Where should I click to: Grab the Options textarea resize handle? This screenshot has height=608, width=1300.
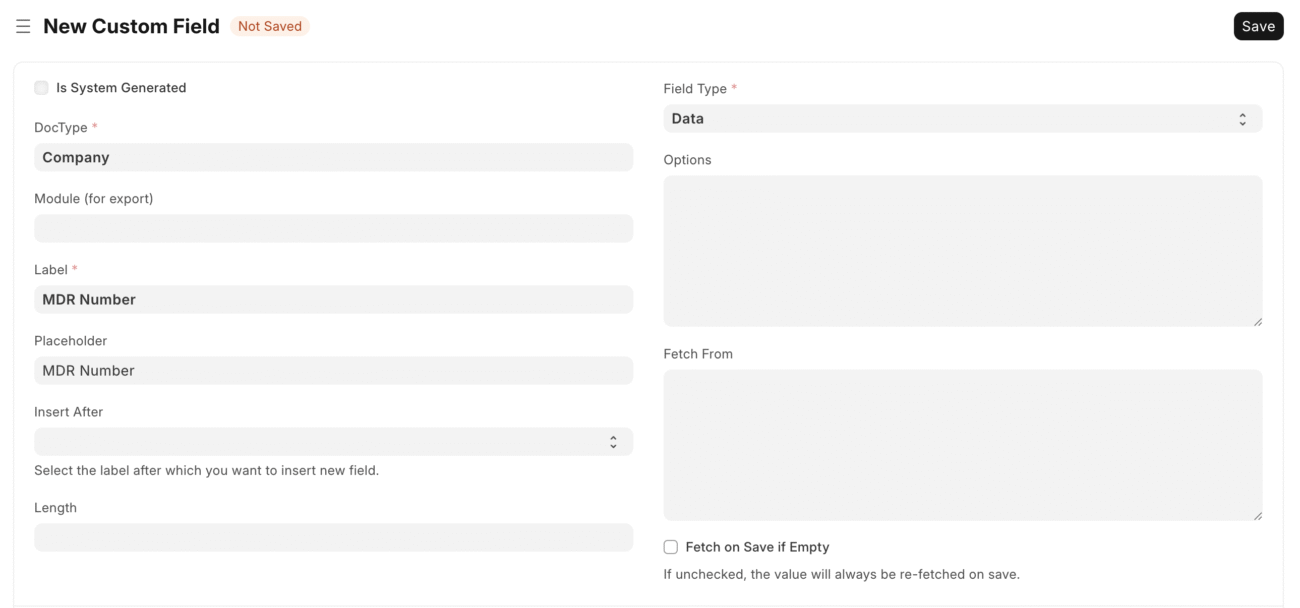[1257, 321]
